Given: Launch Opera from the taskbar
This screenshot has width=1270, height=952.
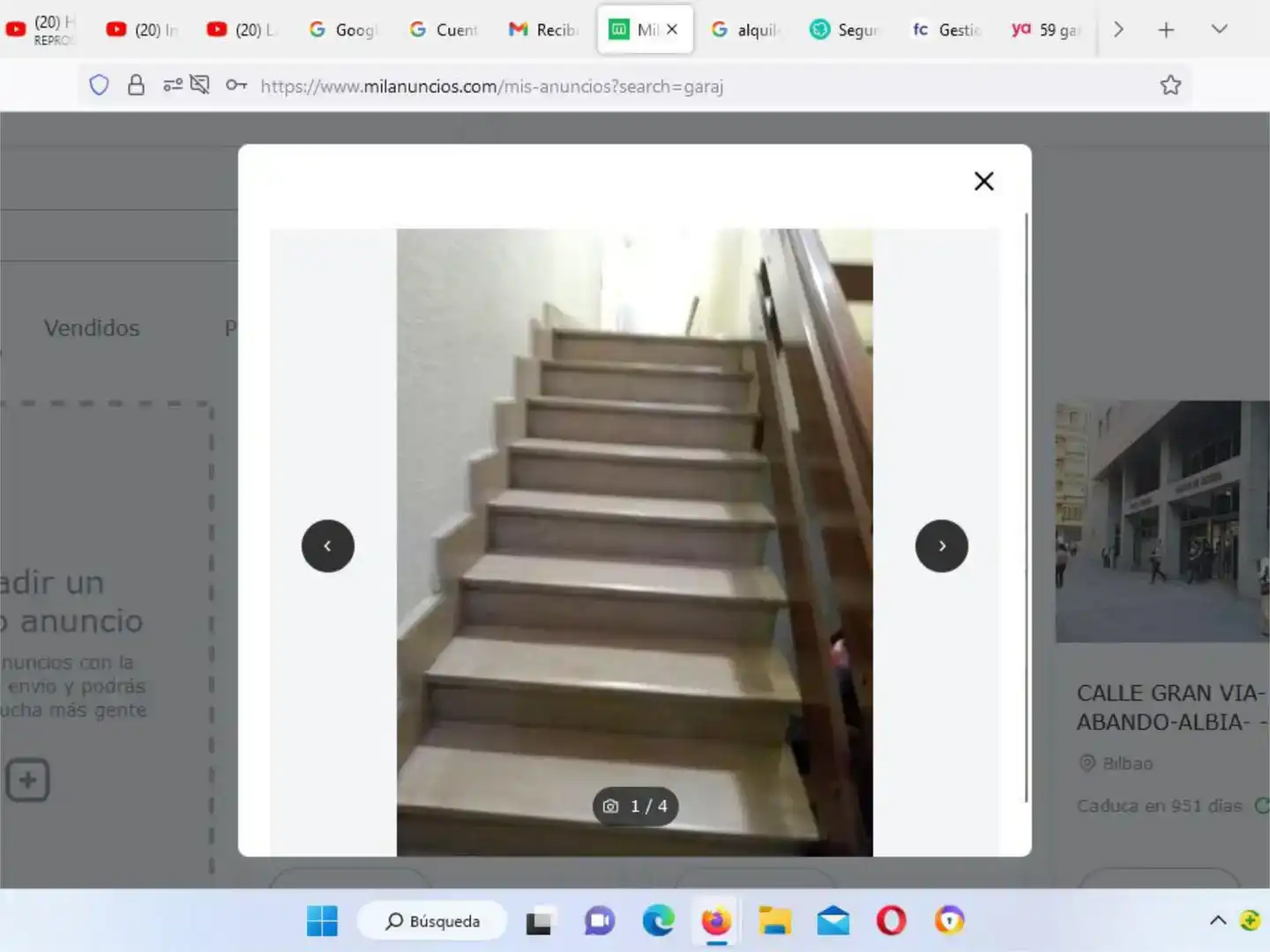Looking at the screenshot, I should click(x=891, y=921).
